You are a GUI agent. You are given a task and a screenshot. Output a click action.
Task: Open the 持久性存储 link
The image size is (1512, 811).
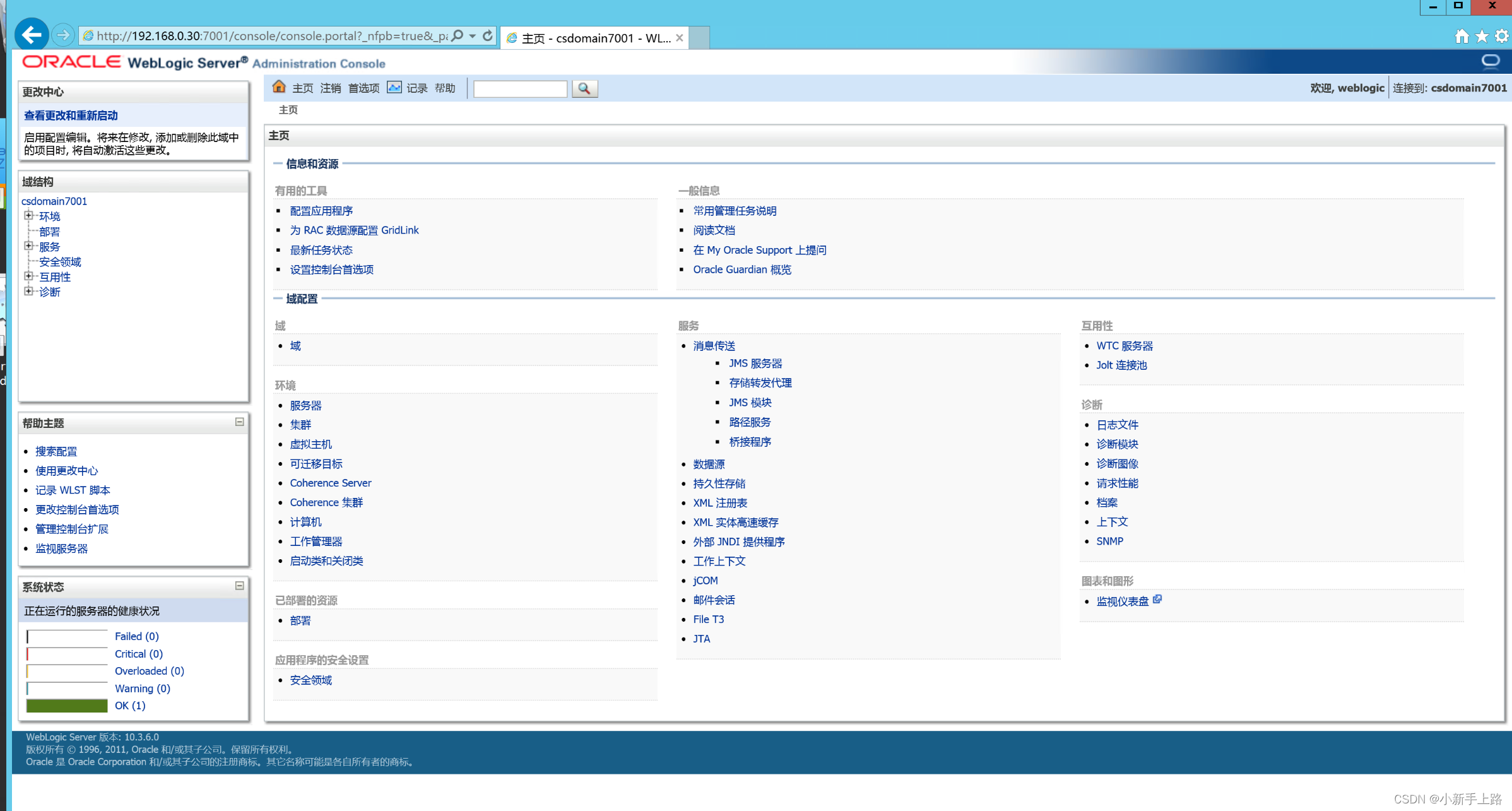(x=719, y=483)
